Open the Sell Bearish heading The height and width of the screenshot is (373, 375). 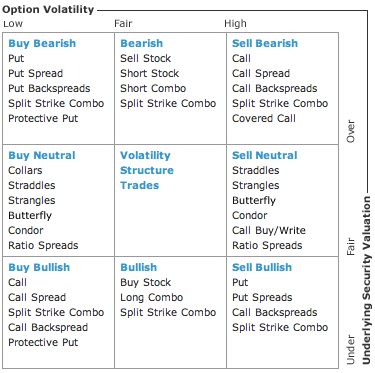pyautogui.click(x=265, y=43)
